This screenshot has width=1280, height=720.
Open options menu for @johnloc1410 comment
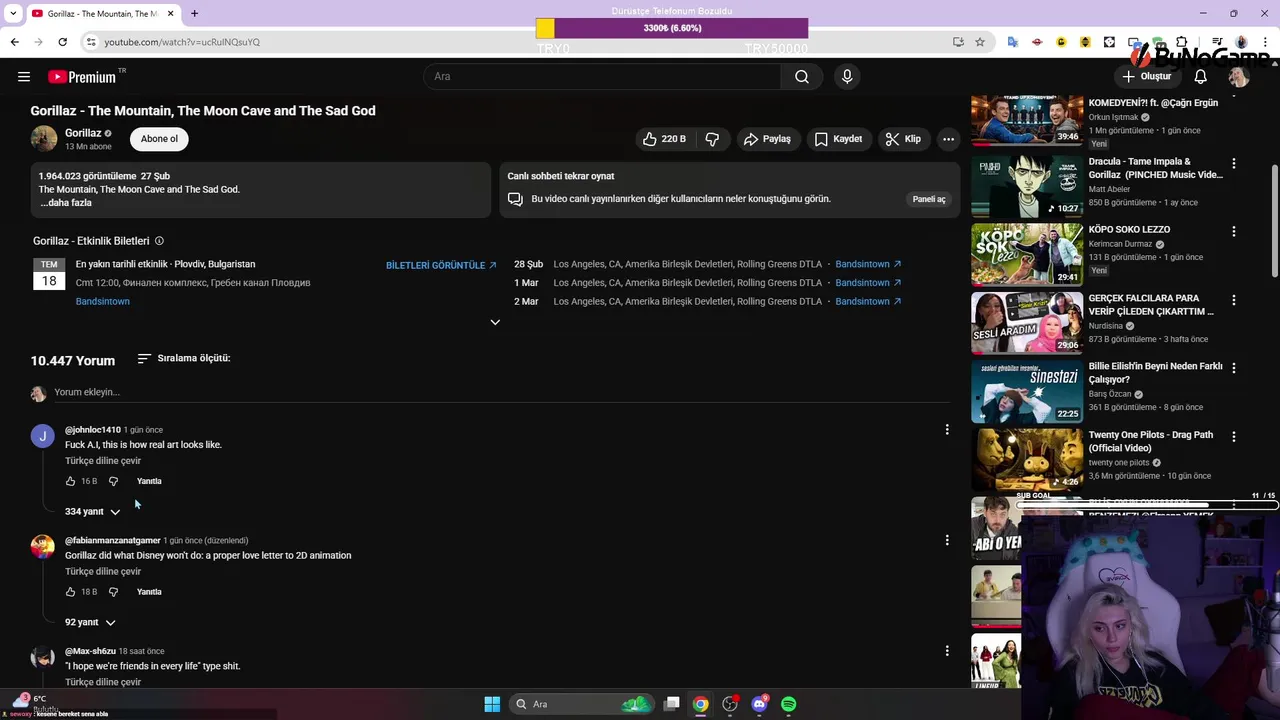(947, 430)
